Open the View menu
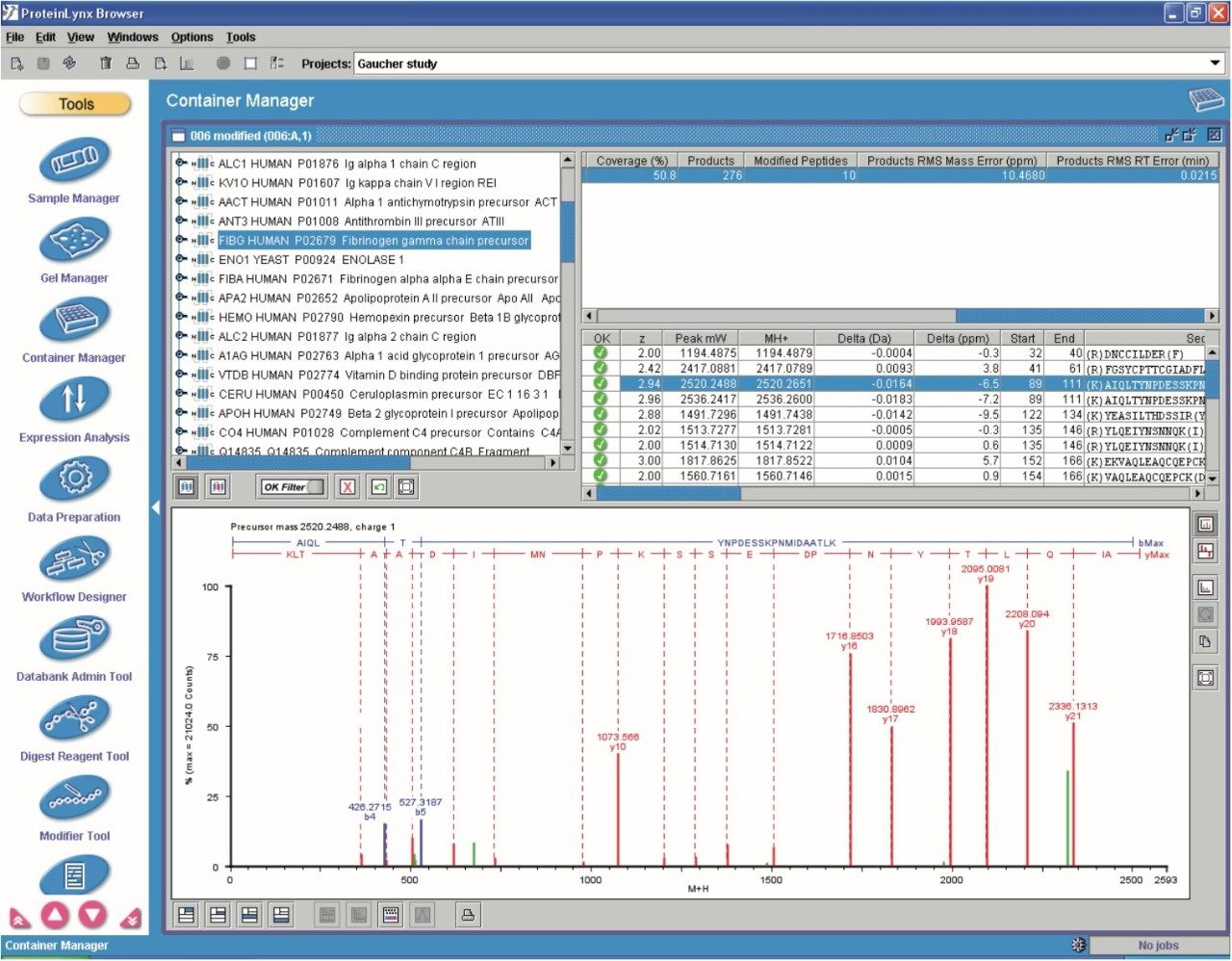This screenshot has width=1232, height=961. point(81,38)
